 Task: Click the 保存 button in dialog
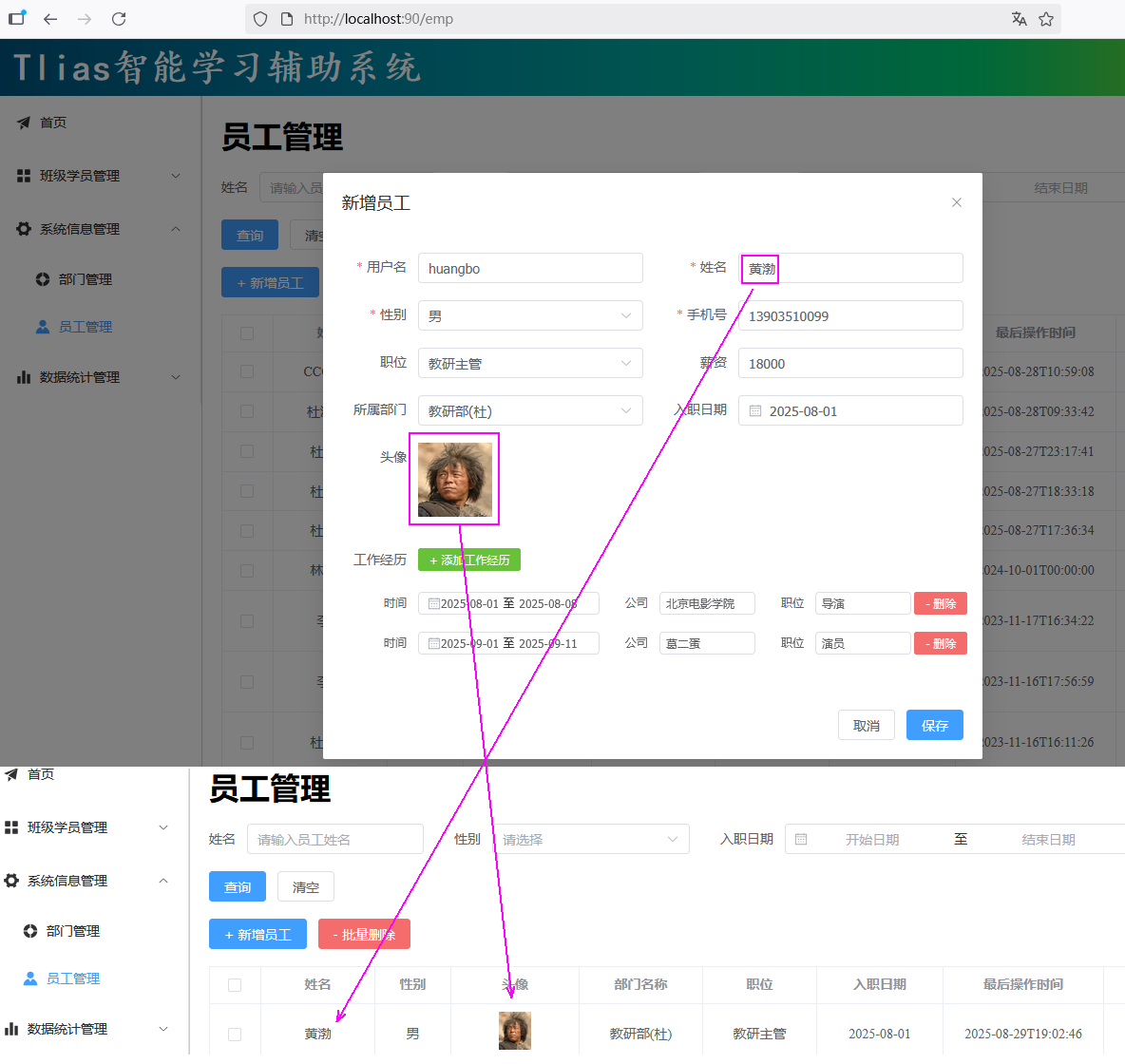934,725
